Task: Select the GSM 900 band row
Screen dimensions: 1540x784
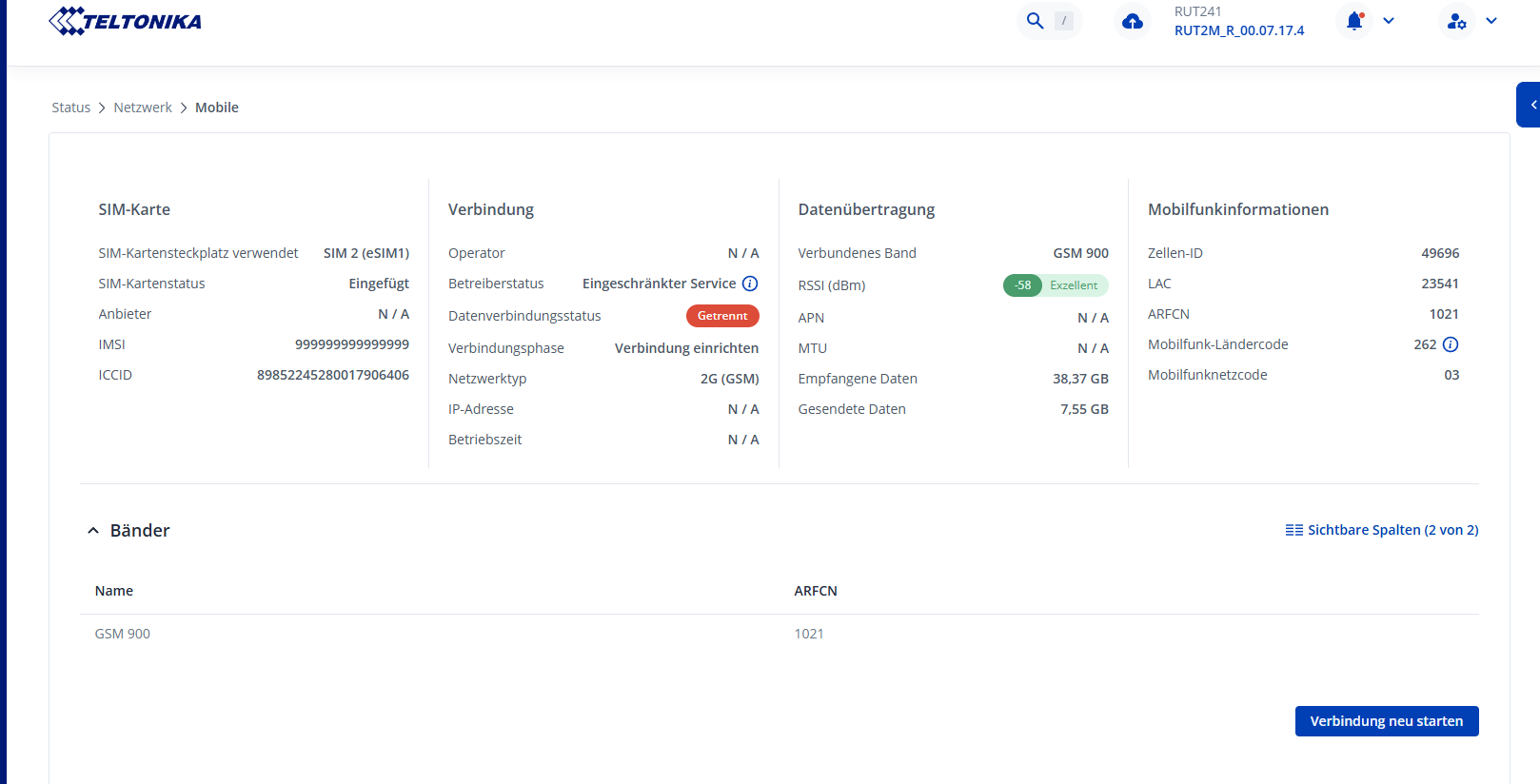Action: pyautogui.click(x=123, y=634)
